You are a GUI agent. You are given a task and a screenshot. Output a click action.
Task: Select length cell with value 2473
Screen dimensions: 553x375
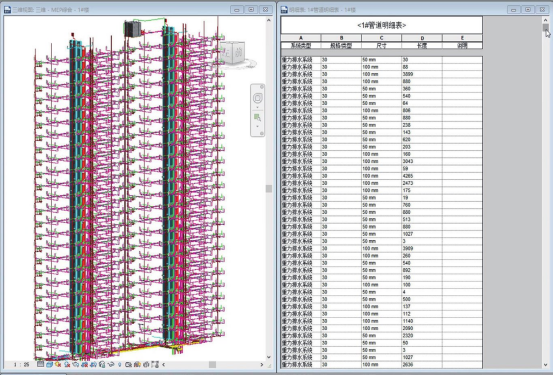point(422,183)
